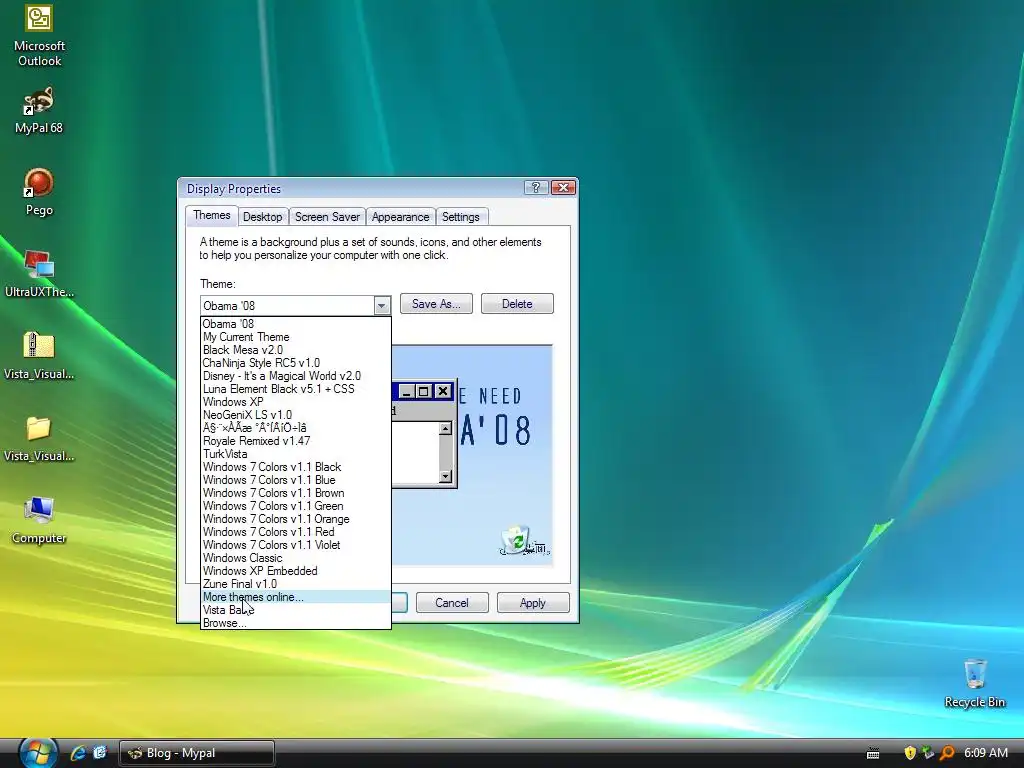This screenshot has width=1024, height=768.
Task: Select ChaNinja Style RC5 v1.0 theme
Action: point(295,363)
